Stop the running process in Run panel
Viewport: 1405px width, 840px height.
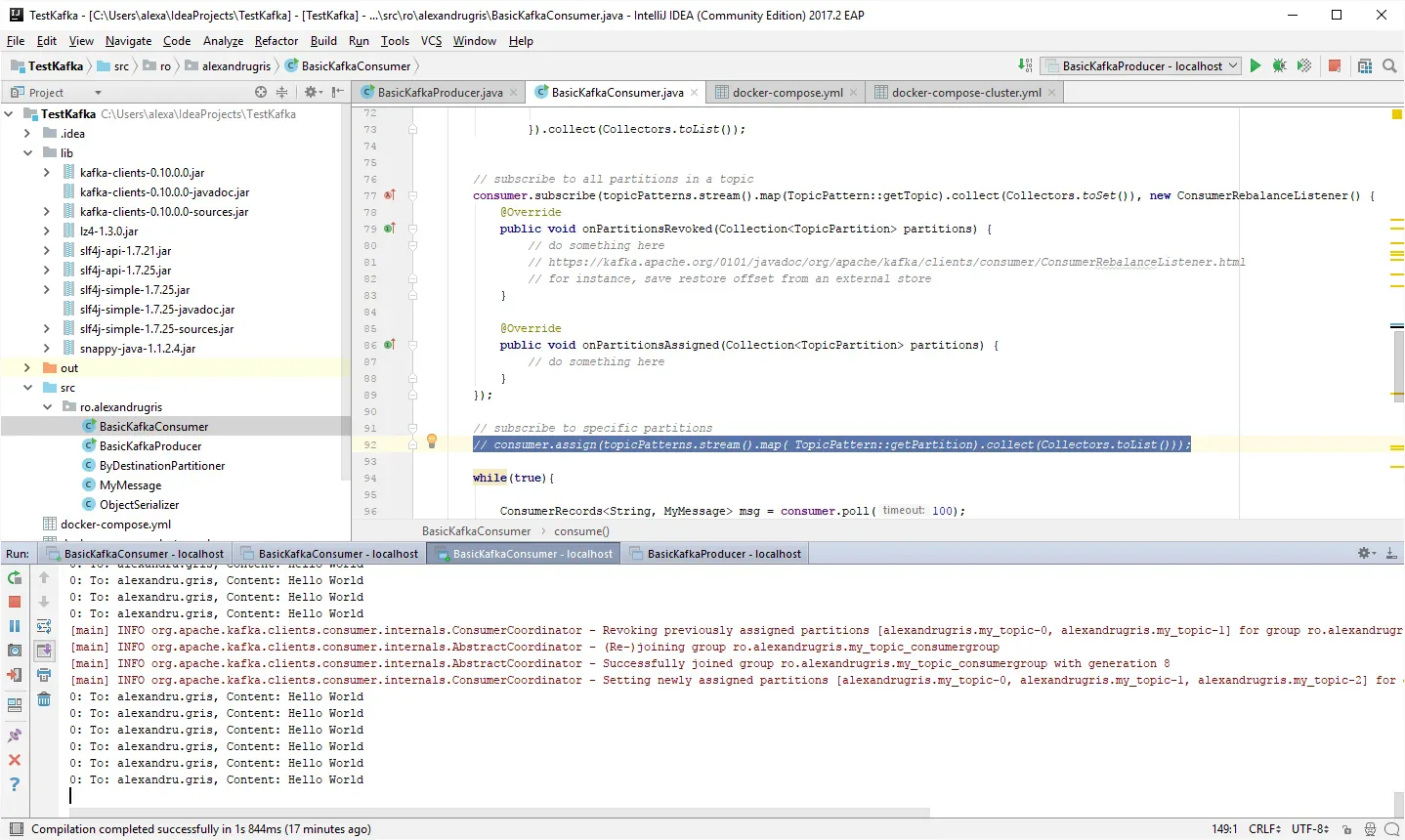pos(15,602)
